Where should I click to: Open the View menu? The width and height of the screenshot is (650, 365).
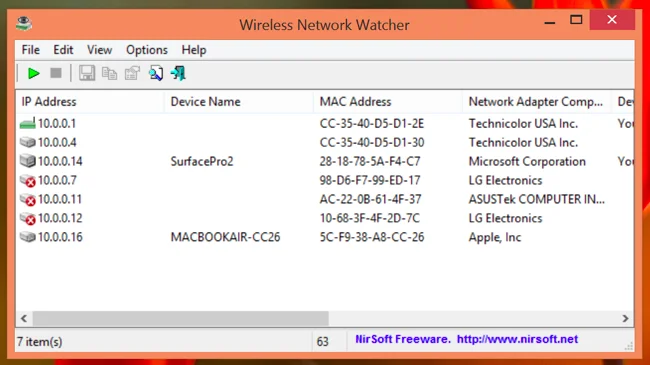[x=99, y=50]
